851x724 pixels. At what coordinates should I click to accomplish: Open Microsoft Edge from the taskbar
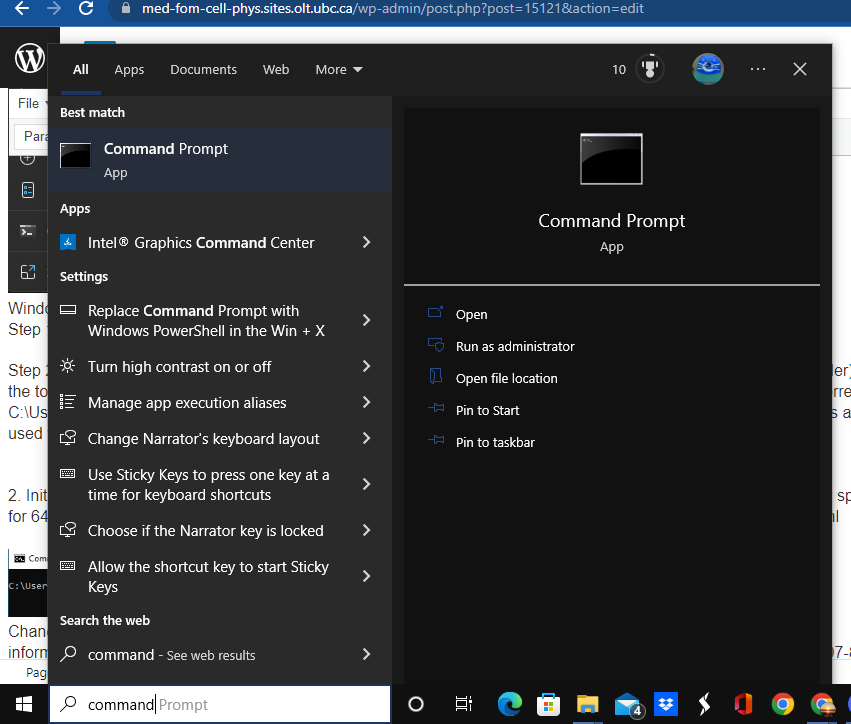pos(510,704)
